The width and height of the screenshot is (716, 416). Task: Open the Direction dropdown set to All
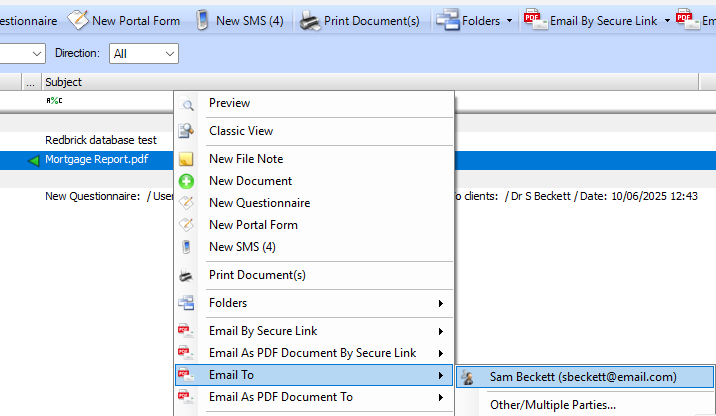click(144, 53)
